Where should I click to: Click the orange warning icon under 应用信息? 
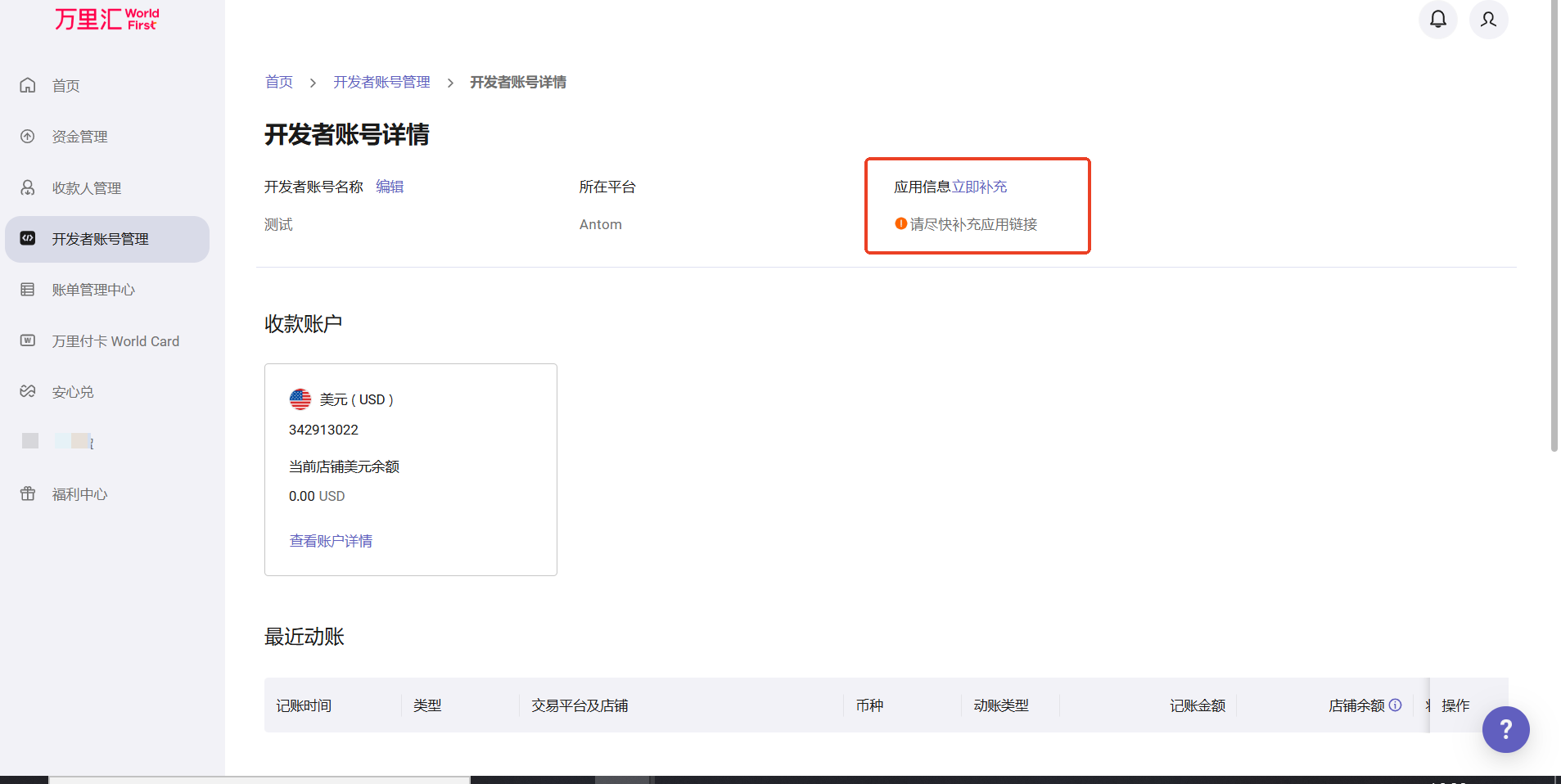[900, 223]
